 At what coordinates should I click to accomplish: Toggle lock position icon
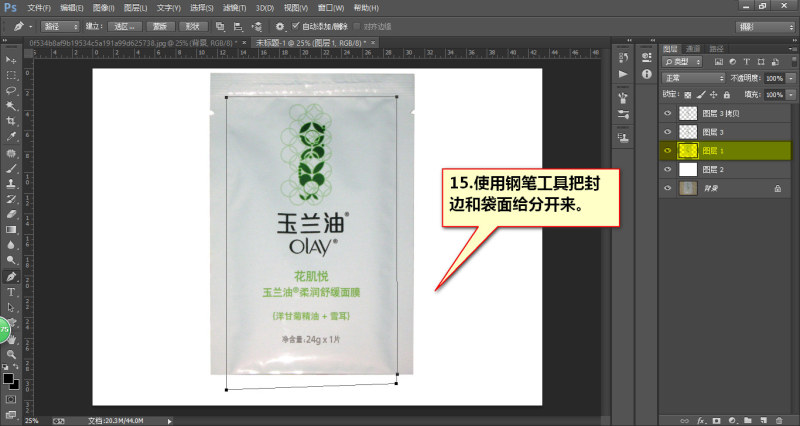point(714,94)
